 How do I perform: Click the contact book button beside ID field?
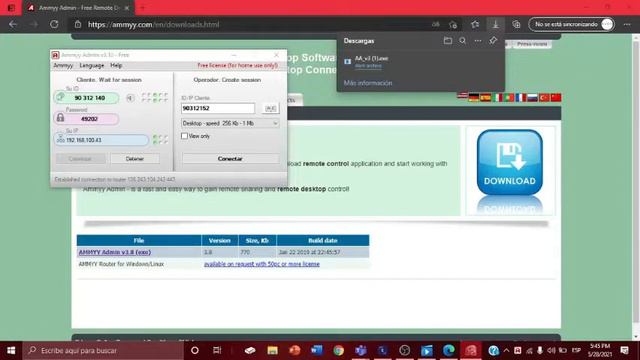click(270, 108)
